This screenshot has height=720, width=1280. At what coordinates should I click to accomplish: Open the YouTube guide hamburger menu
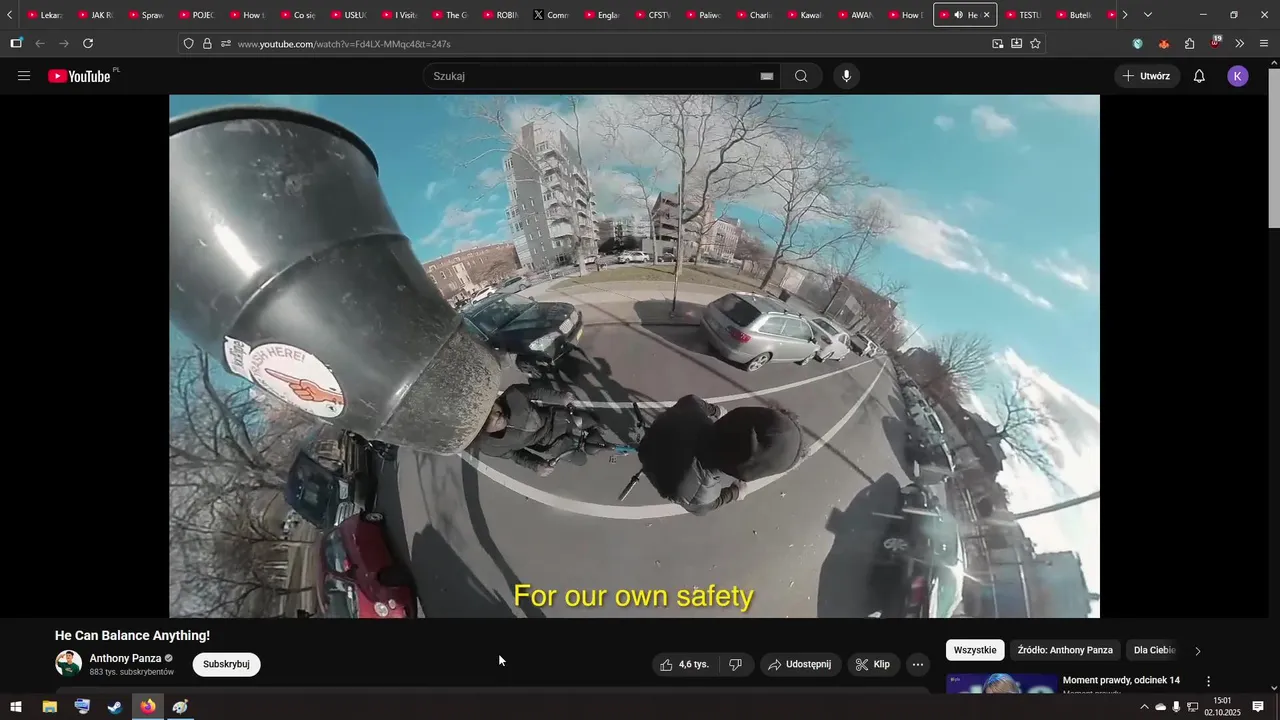tap(24, 76)
